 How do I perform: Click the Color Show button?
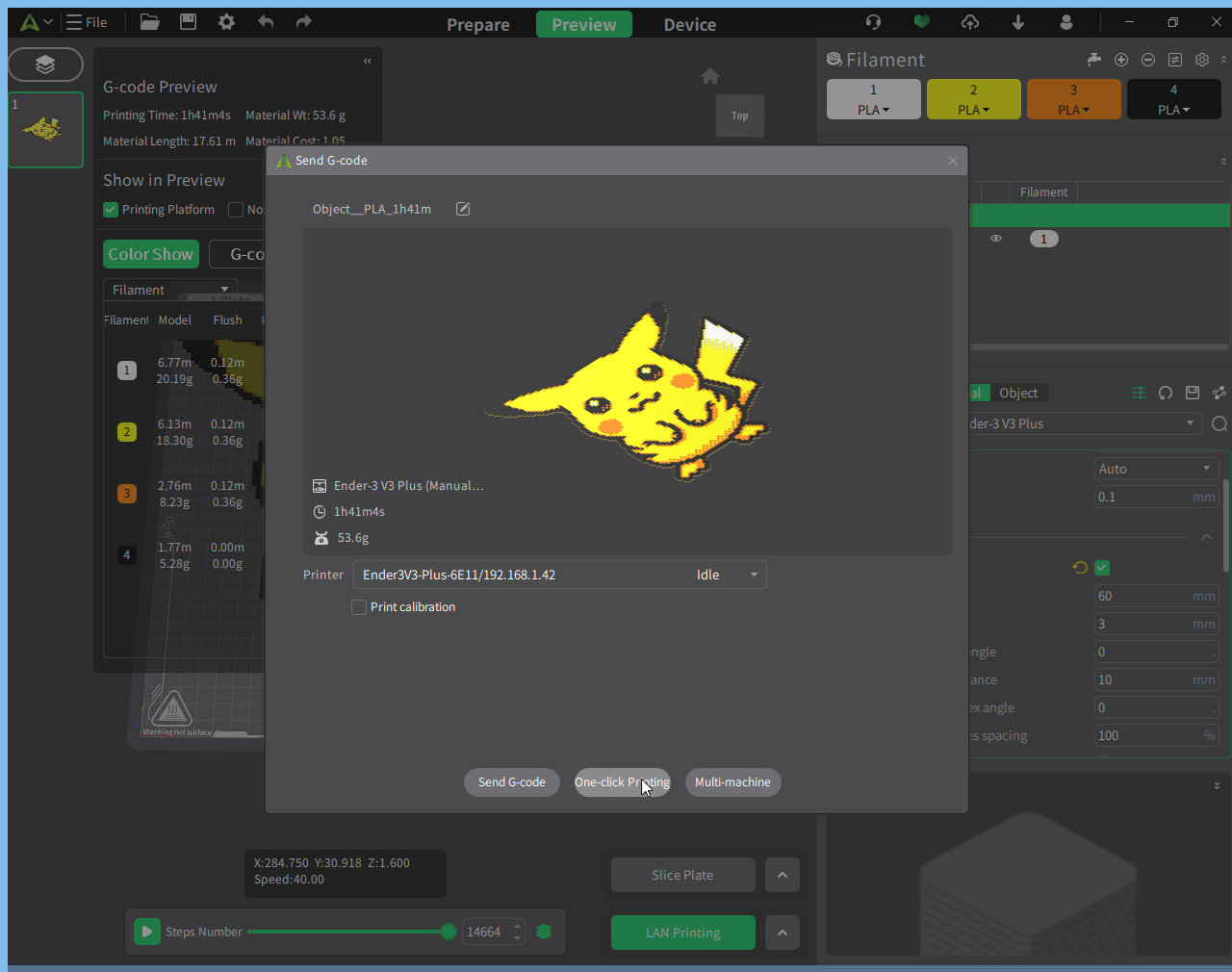click(x=151, y=254)
